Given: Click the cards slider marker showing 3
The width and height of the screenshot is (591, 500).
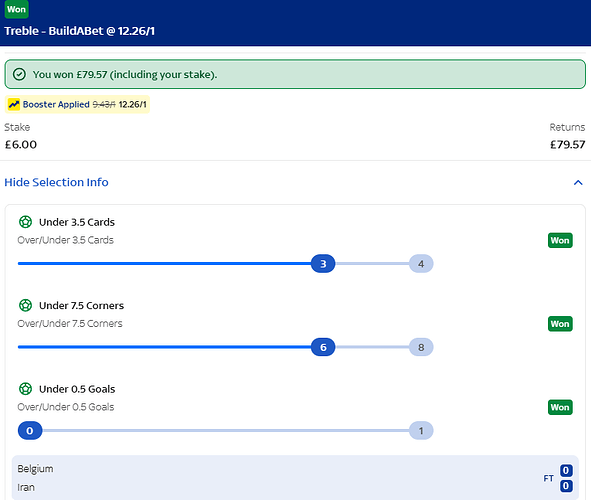Looking at the screenshot, I should 323,264.
